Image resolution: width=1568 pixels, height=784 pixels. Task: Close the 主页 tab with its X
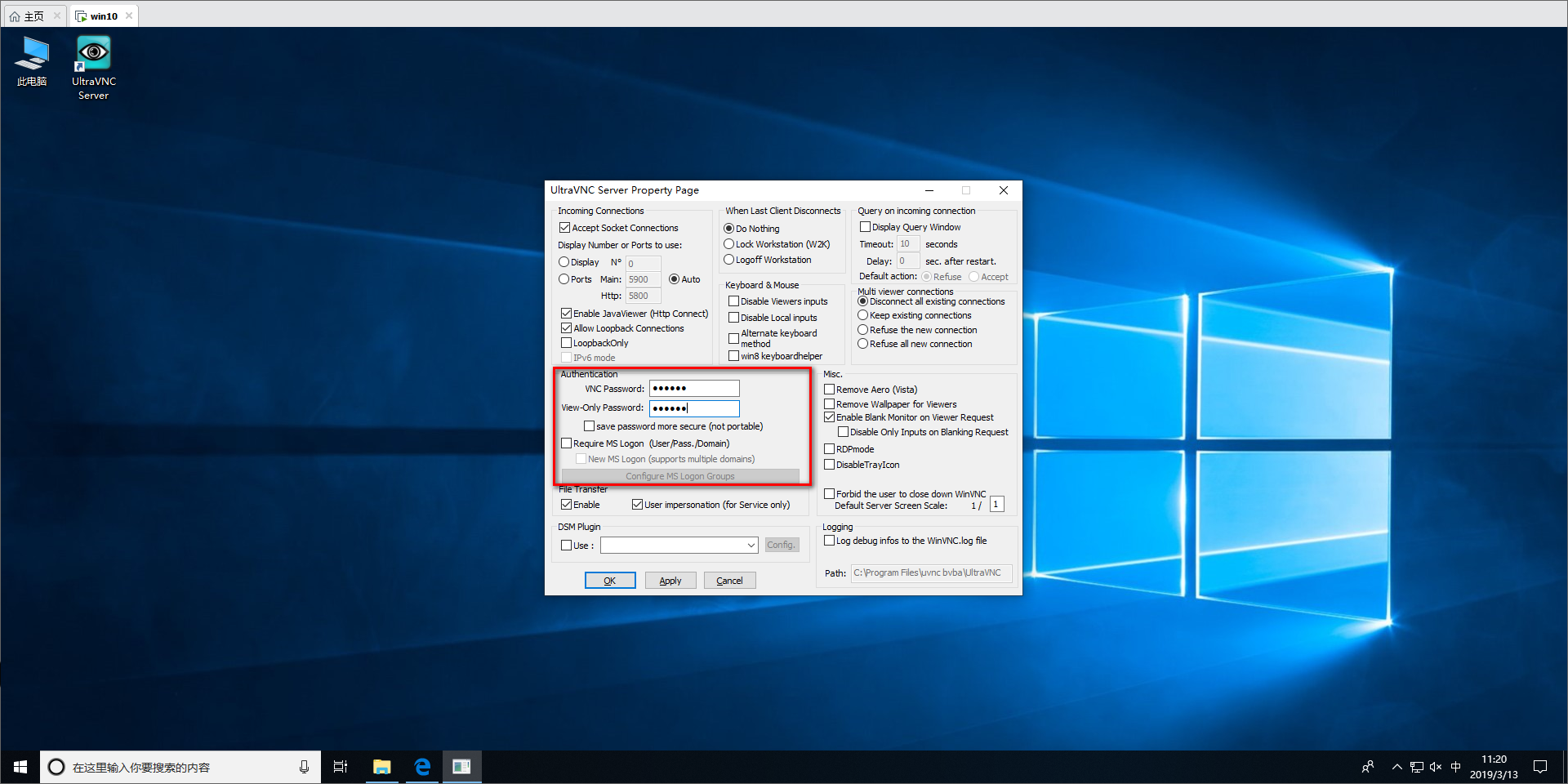click(57, 16)
